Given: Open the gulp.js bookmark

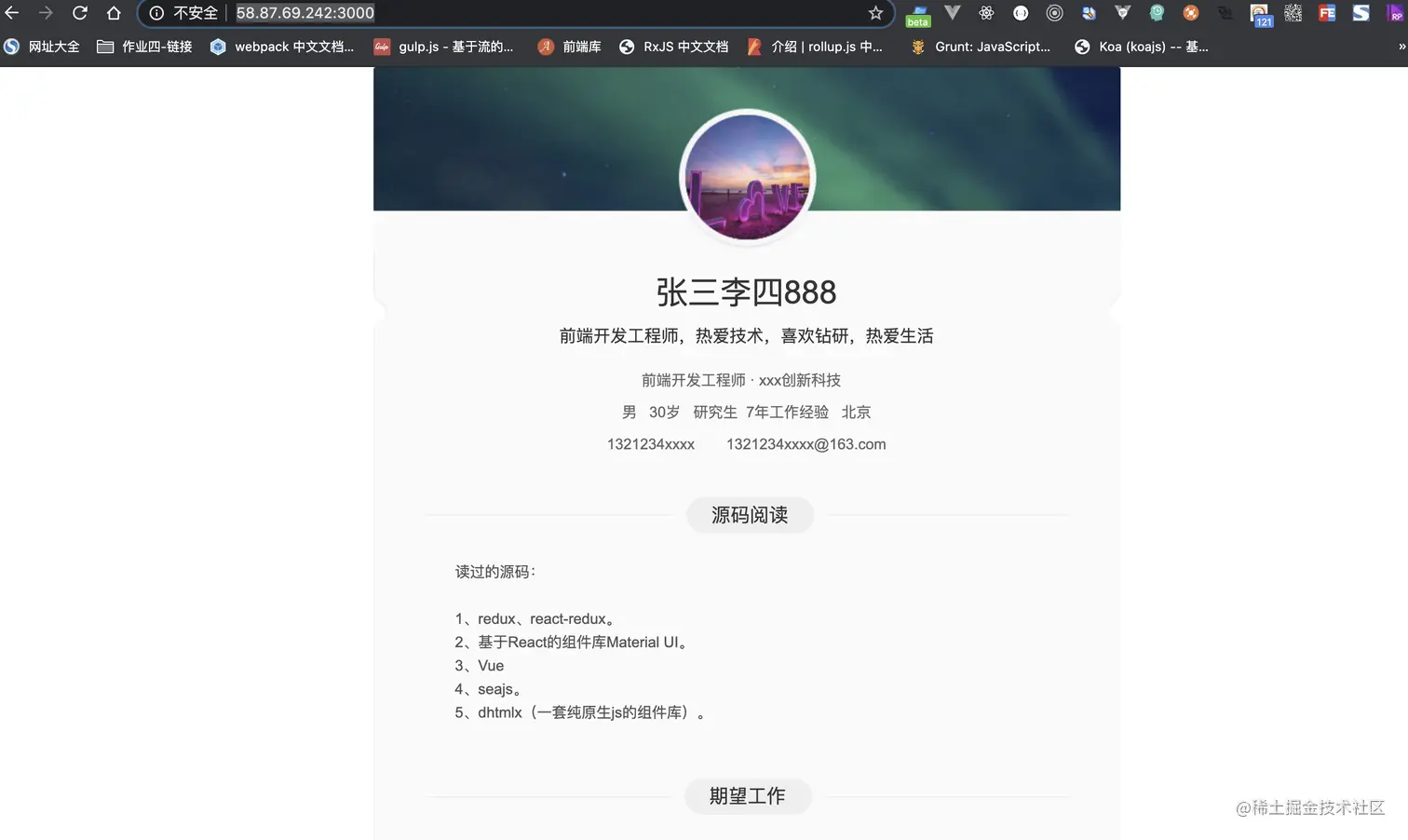Looking at the screenshot, I should (x=444, y=47).
